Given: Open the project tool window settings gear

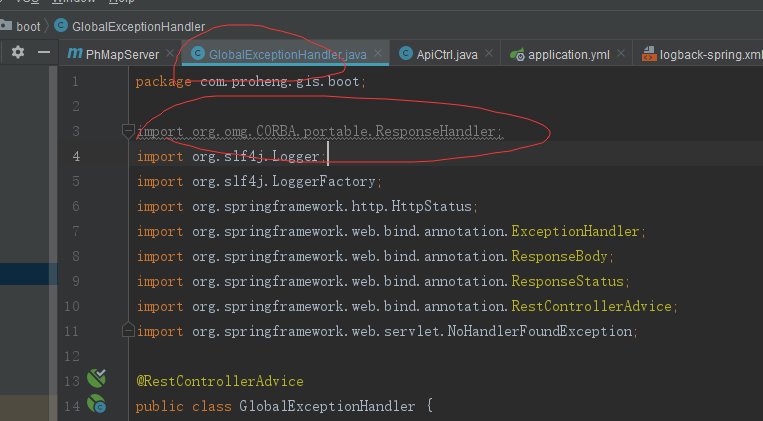Looking at the screenshot, I should pyautogui.click(x=18, y=53).
